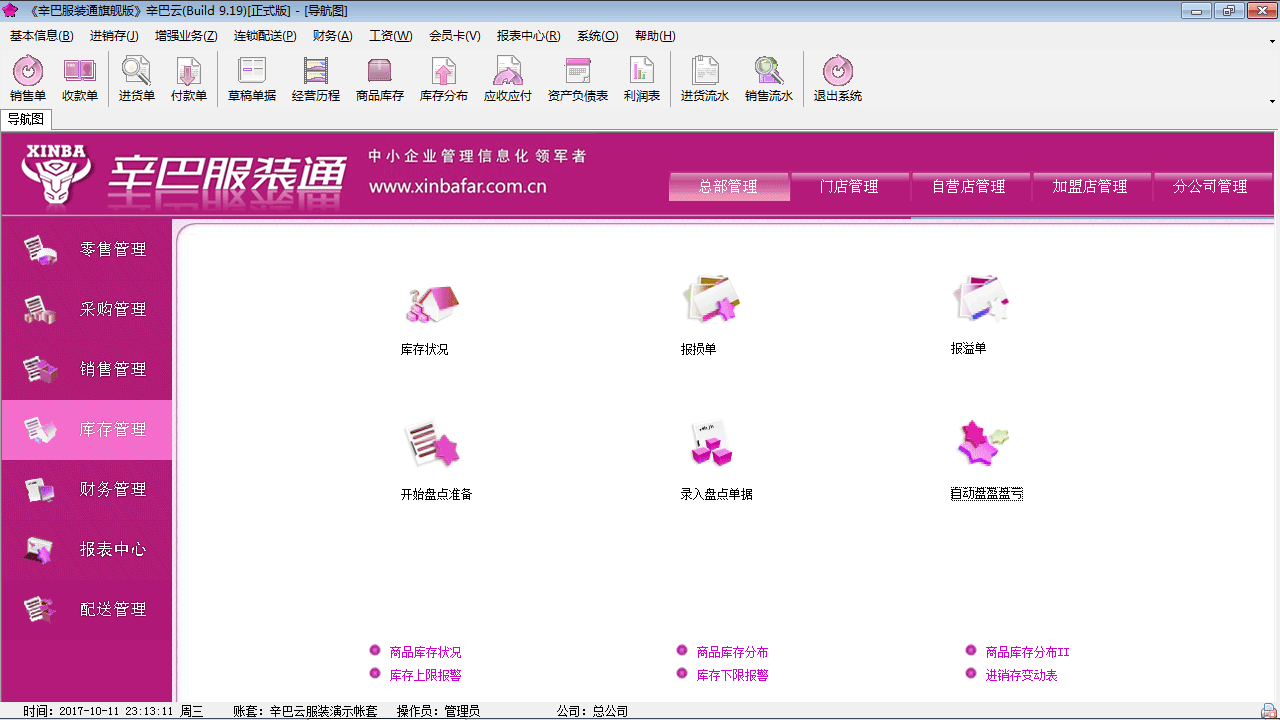Select 财务管理 in the sidebar
Viewport: 1280px width, 720px height.
[x=86, y=490]
